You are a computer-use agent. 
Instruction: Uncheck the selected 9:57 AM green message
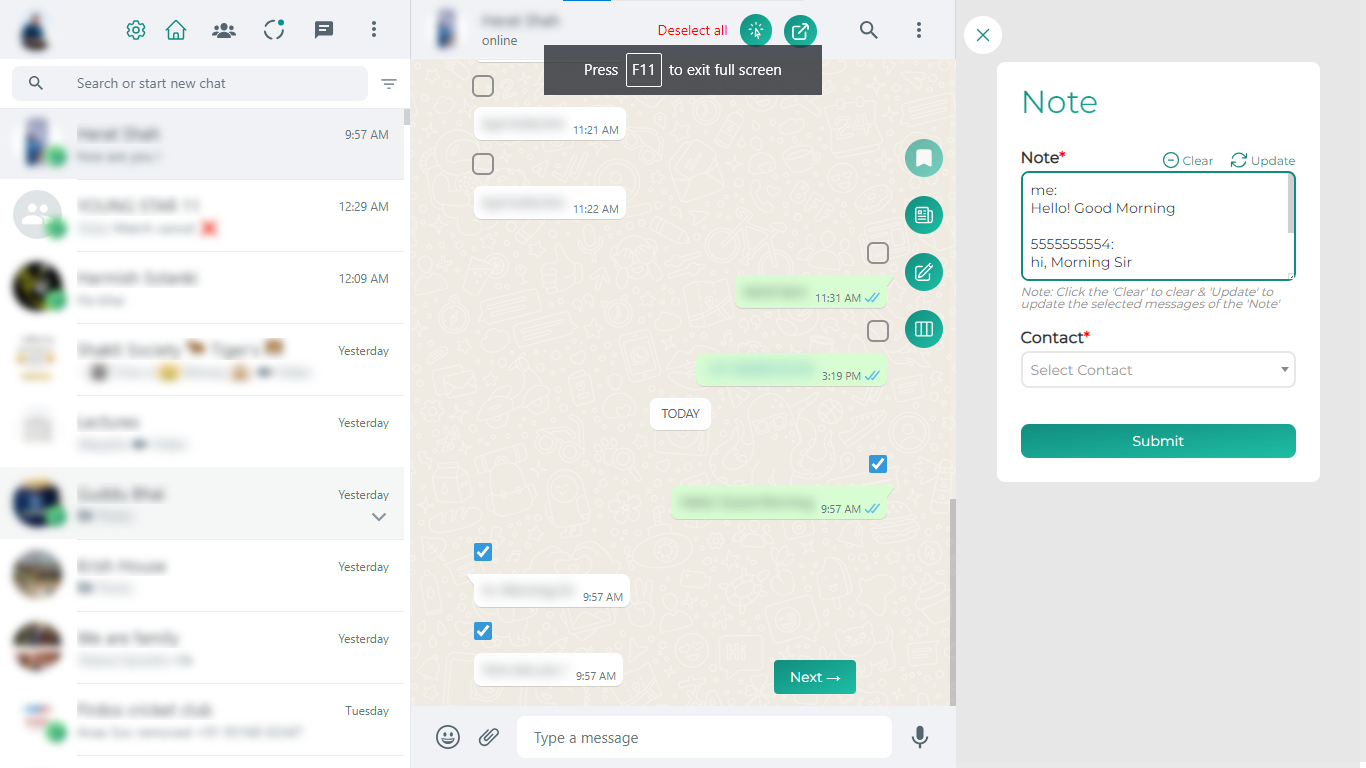(x=877, y=463)
